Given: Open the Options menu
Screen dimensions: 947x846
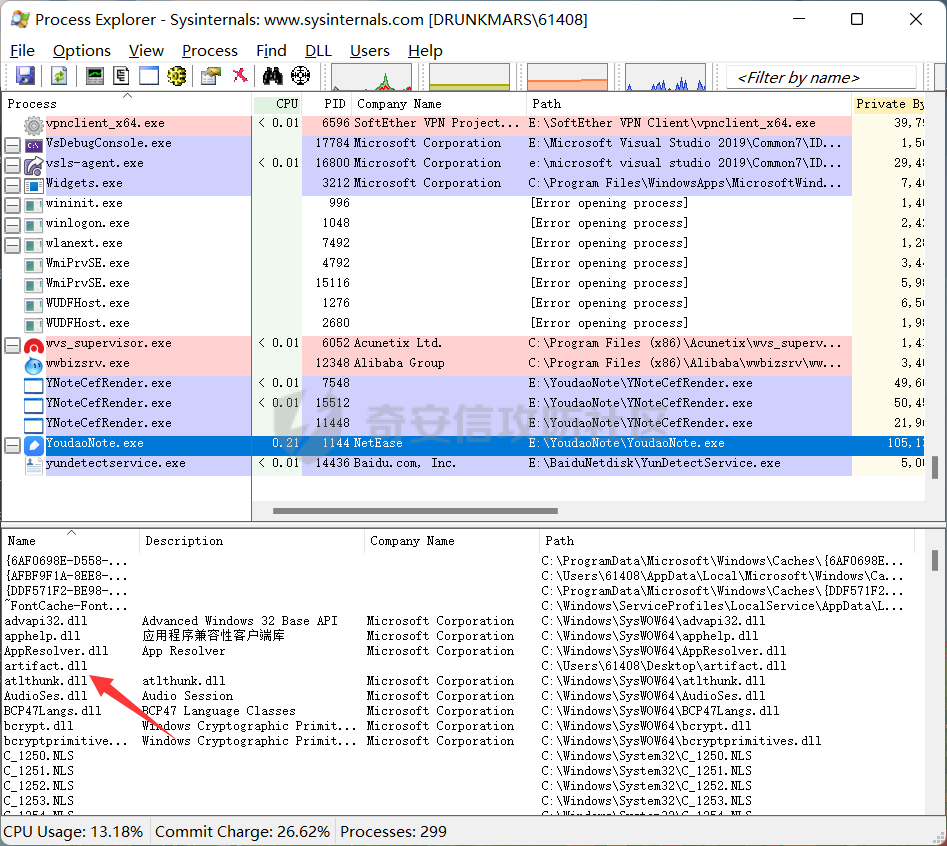Looking at the screenshot, I should point(82,50).
